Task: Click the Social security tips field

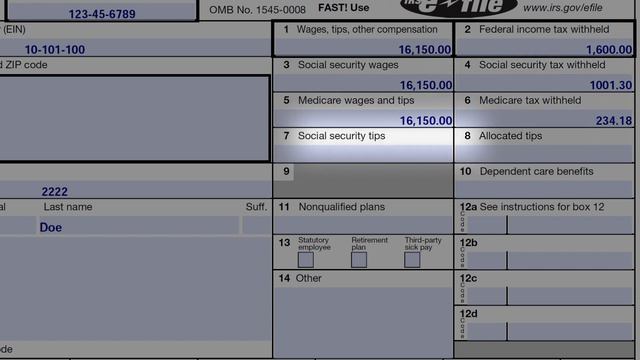Action: tap(363, 154)
